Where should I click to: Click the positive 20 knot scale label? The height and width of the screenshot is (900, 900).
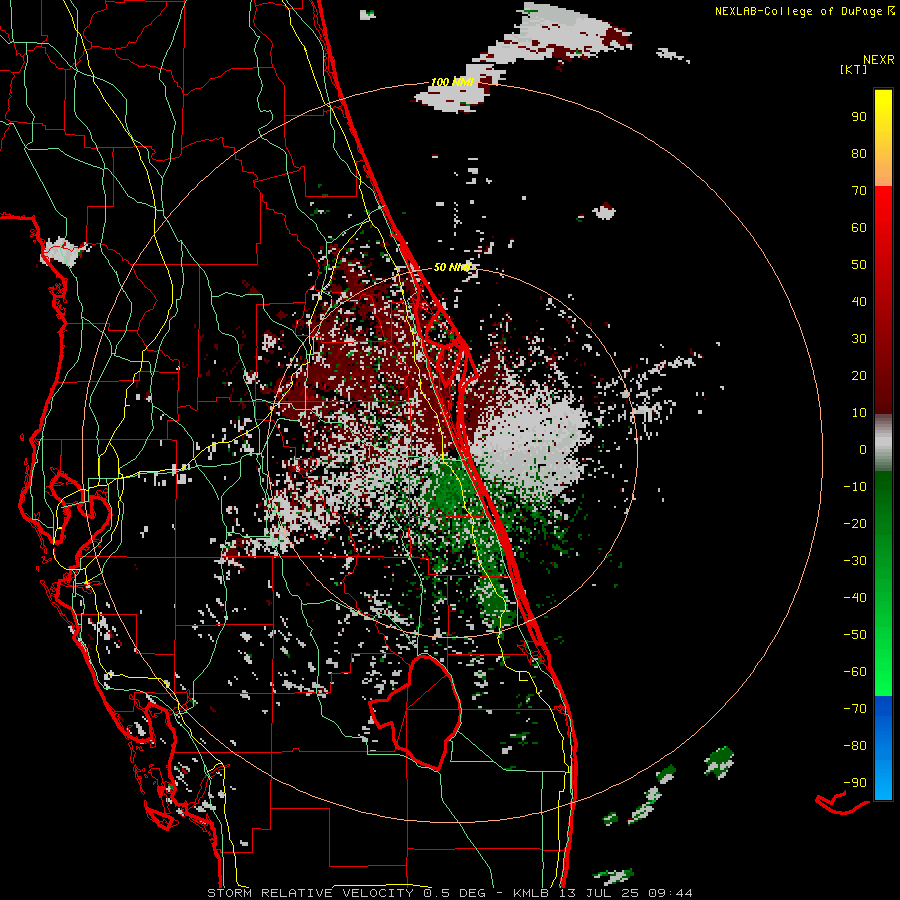[859, 375]
